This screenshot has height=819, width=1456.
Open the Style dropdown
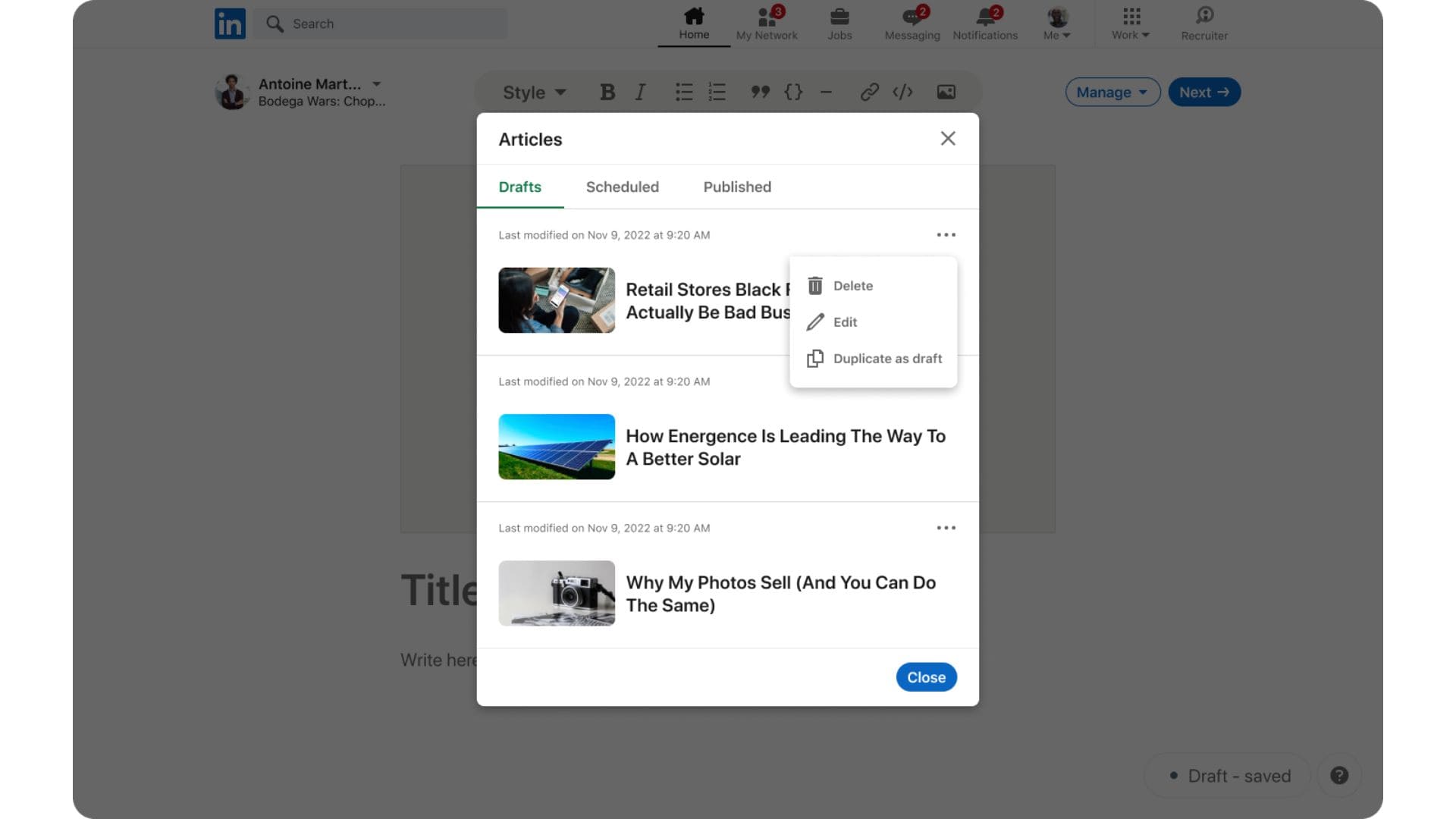534,93
